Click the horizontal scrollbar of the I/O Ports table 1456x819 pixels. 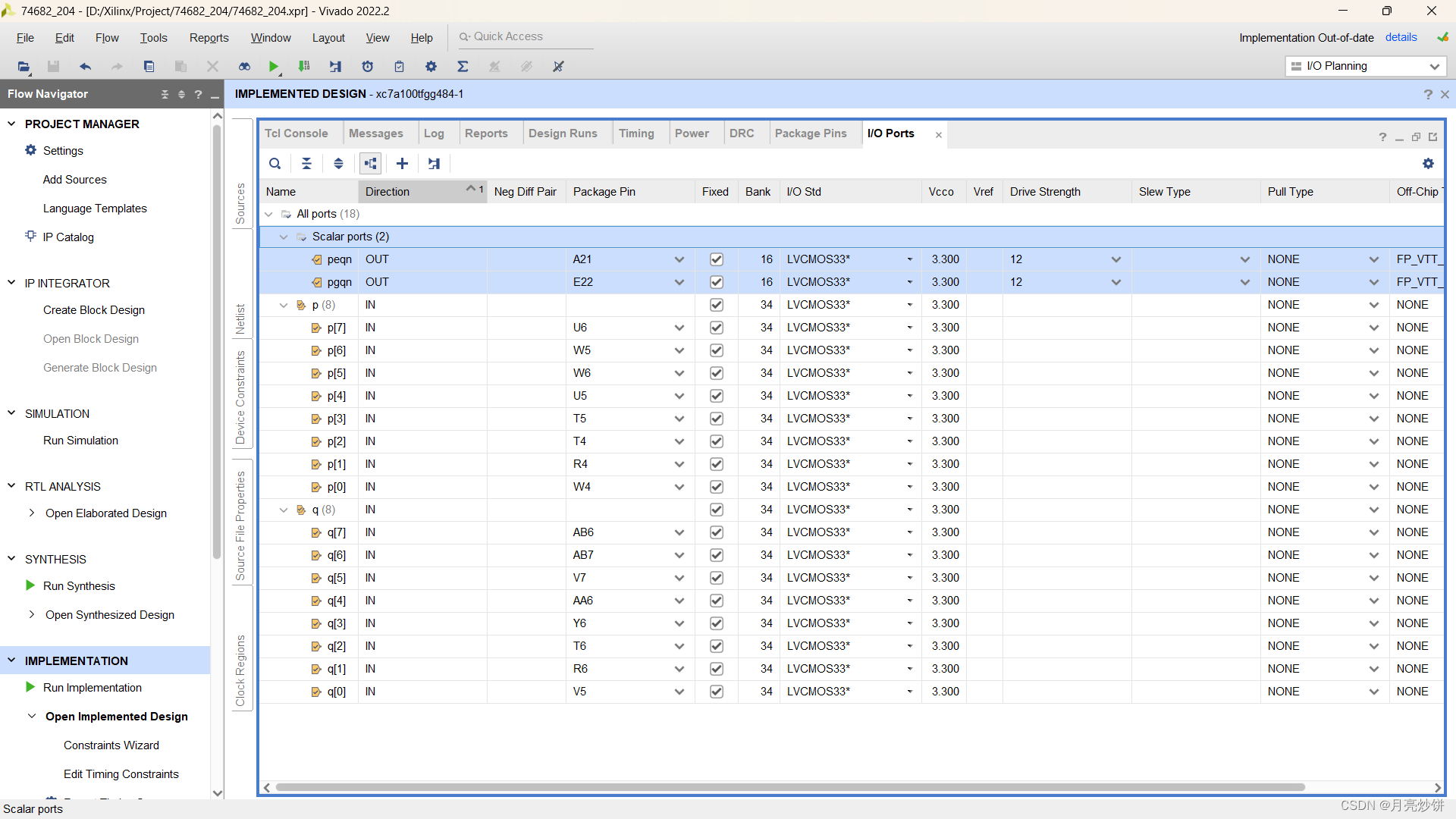[x=790, y=787]
